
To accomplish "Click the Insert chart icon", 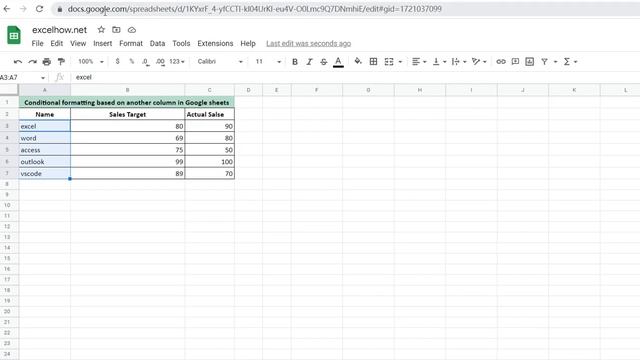I will (x=530, y=62).
